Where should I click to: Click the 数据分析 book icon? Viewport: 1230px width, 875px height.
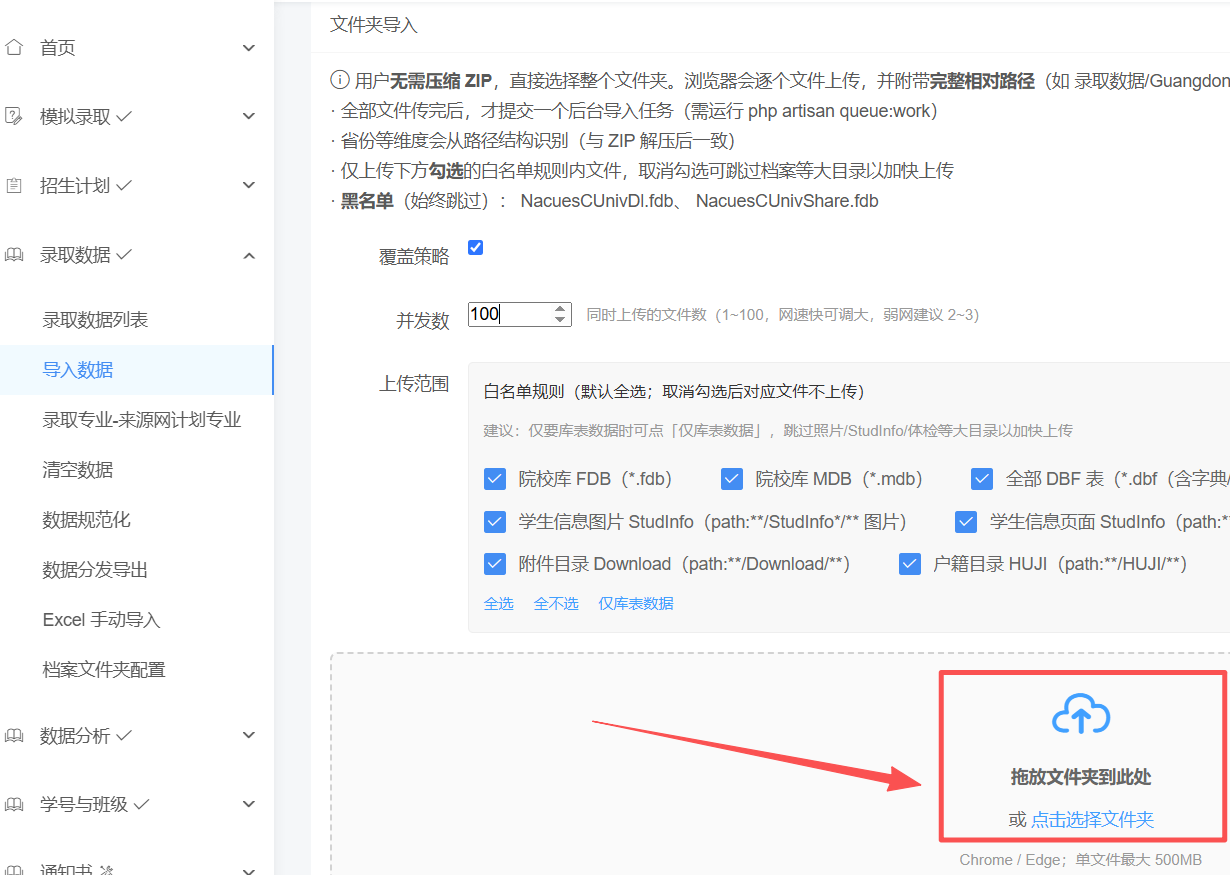coord(13,735)
